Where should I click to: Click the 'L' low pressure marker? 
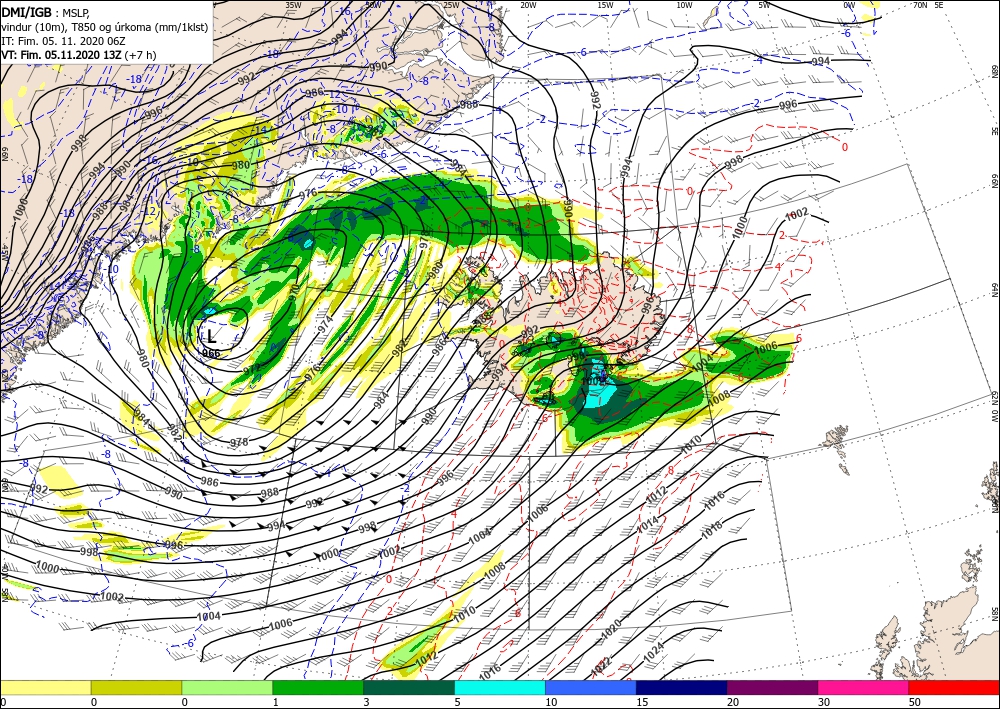pos(212,336)
